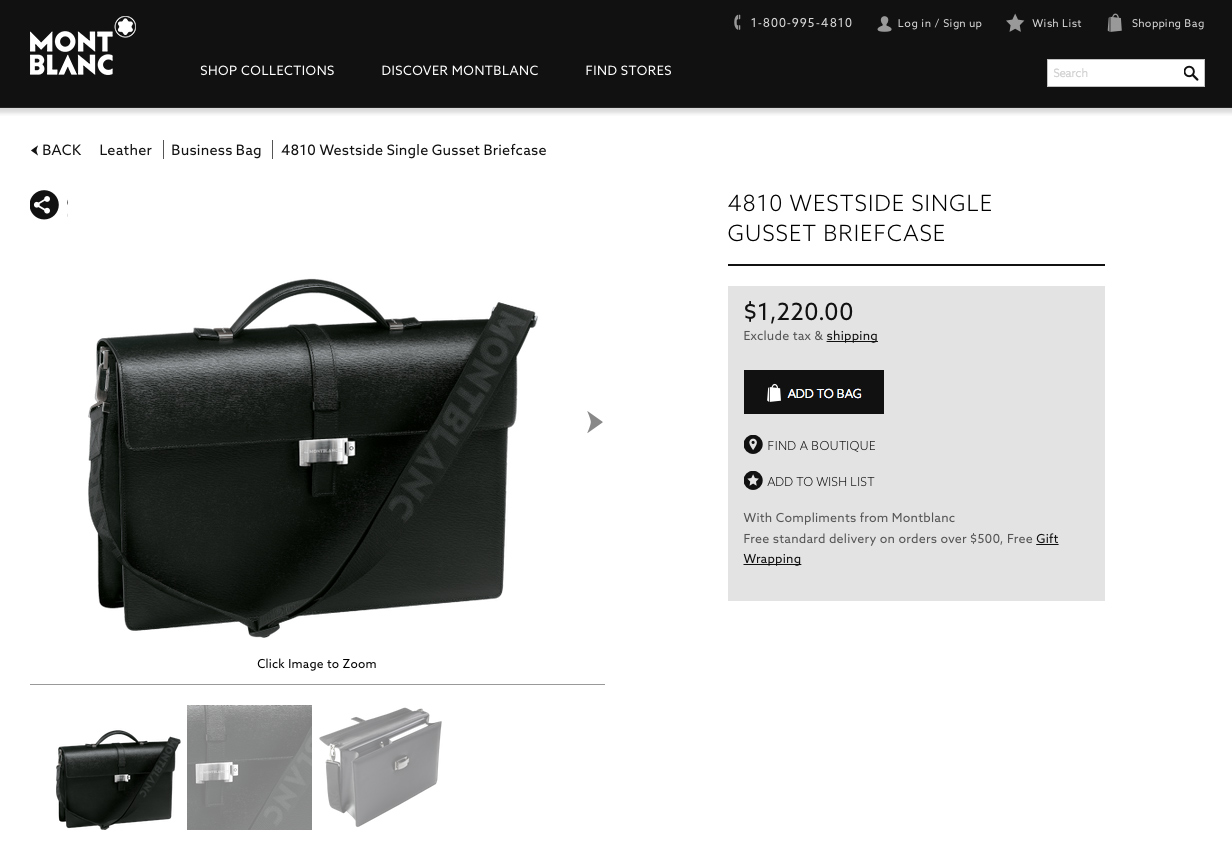
Task: Select the Business Bag breadcrumb
Action: point(216,150)
